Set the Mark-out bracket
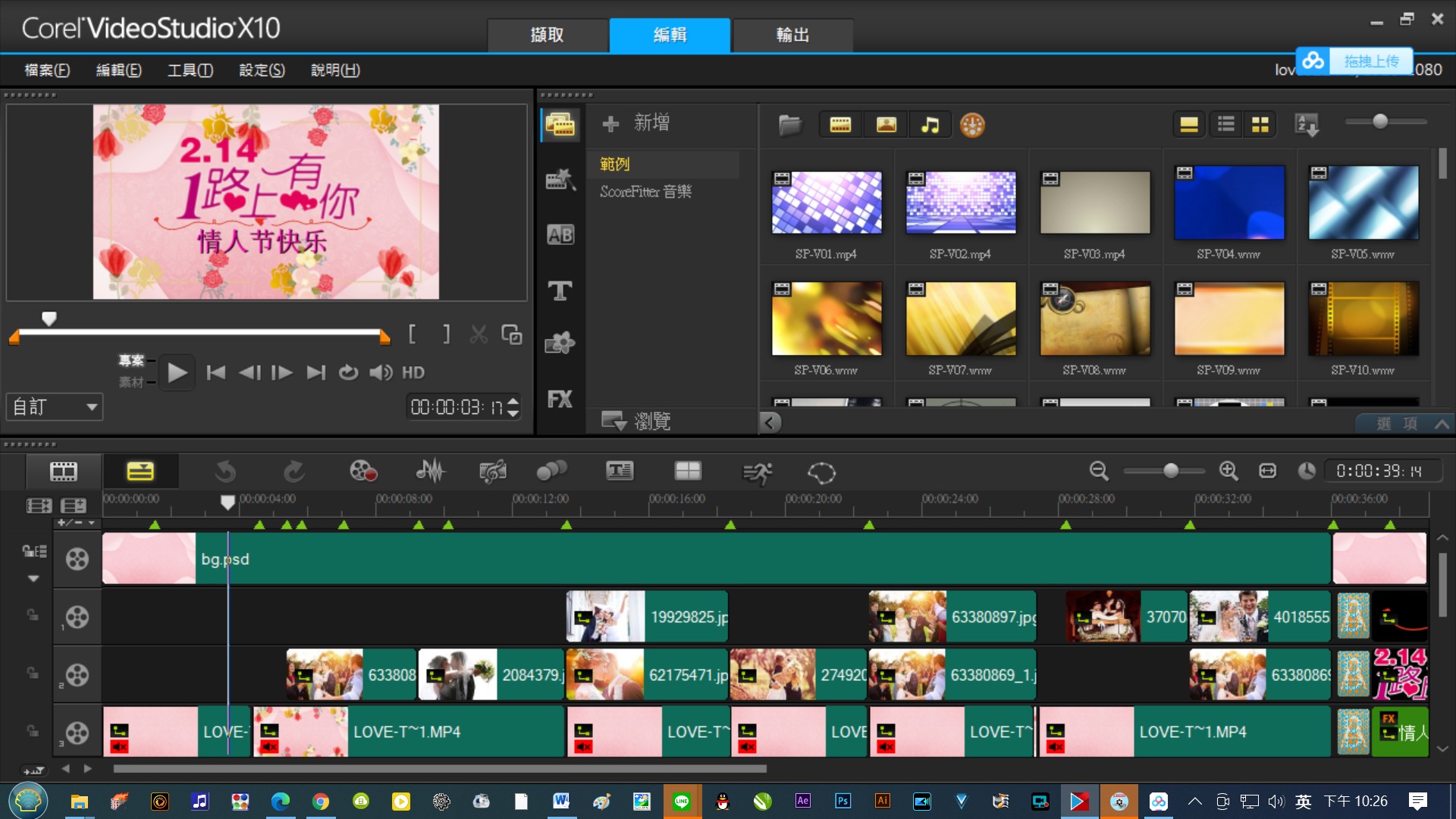Image resolution: width=1456 pixels, height=819 pixels. (447, 334)
